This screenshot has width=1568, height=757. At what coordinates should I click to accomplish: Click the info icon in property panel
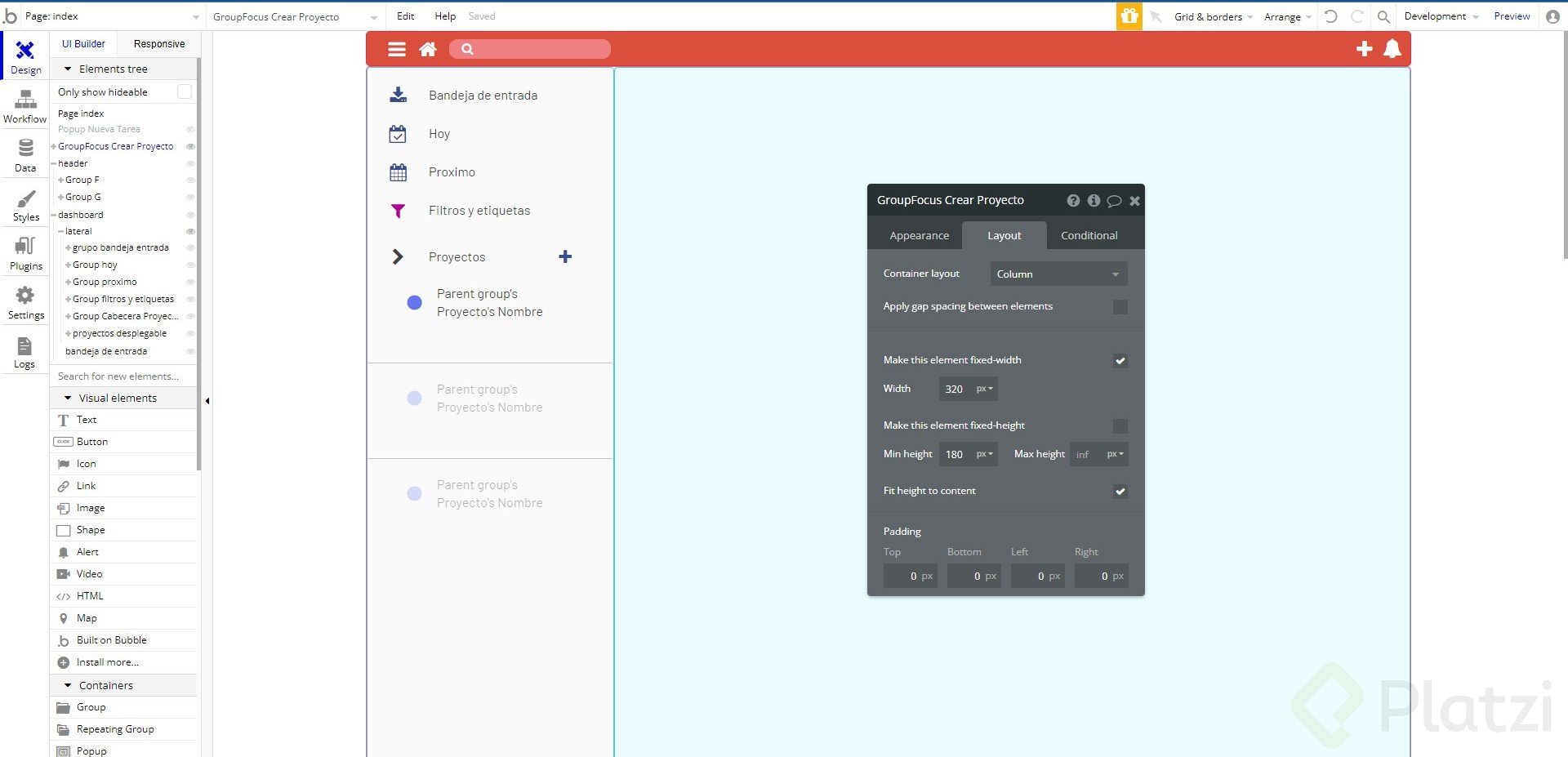tap(1094, 200)
